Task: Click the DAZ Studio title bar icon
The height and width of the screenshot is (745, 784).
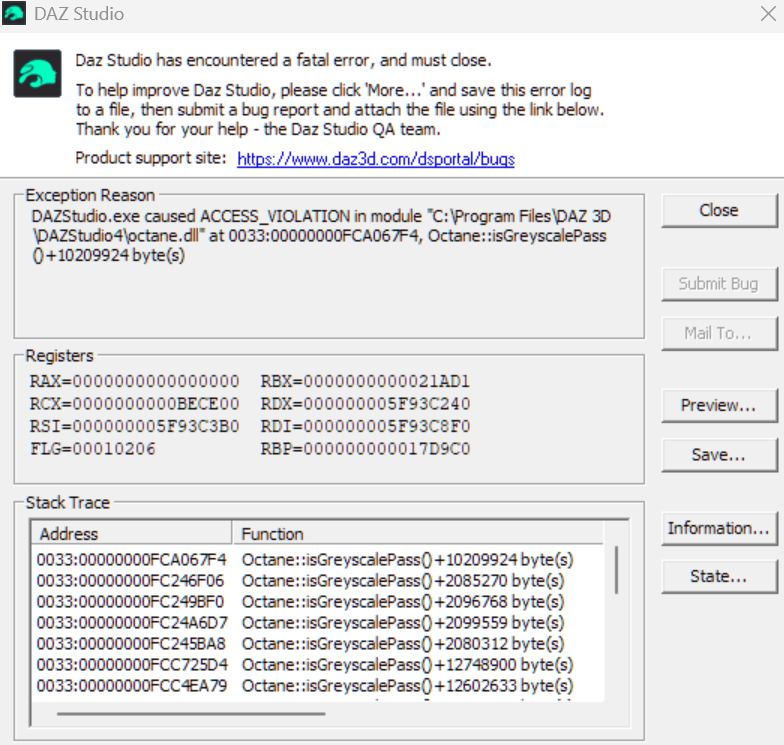Action: (14, 13)
